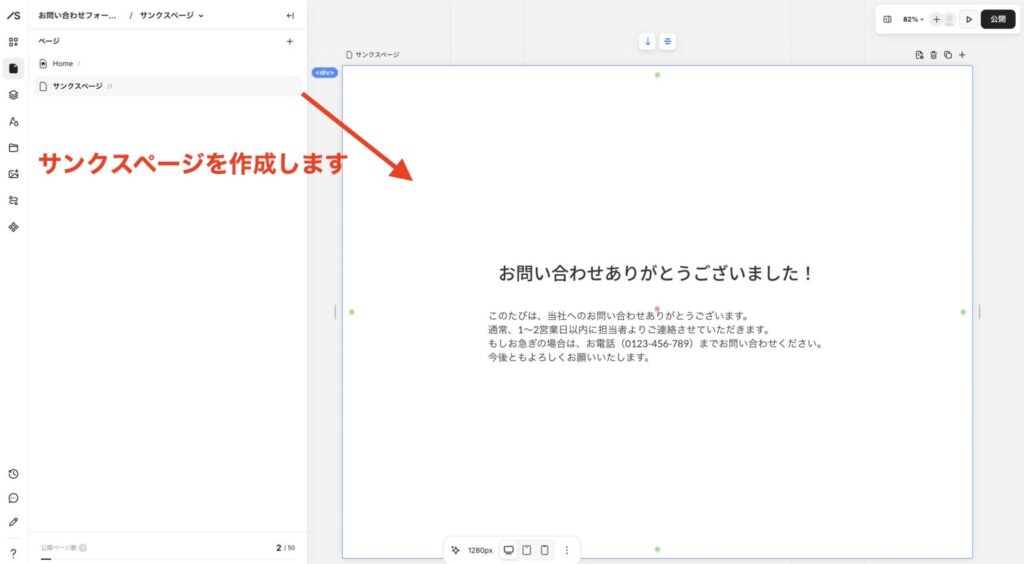Select the Home page in list
The width and height of the screenshot is (1024, 564).
(x=62, y=63)
